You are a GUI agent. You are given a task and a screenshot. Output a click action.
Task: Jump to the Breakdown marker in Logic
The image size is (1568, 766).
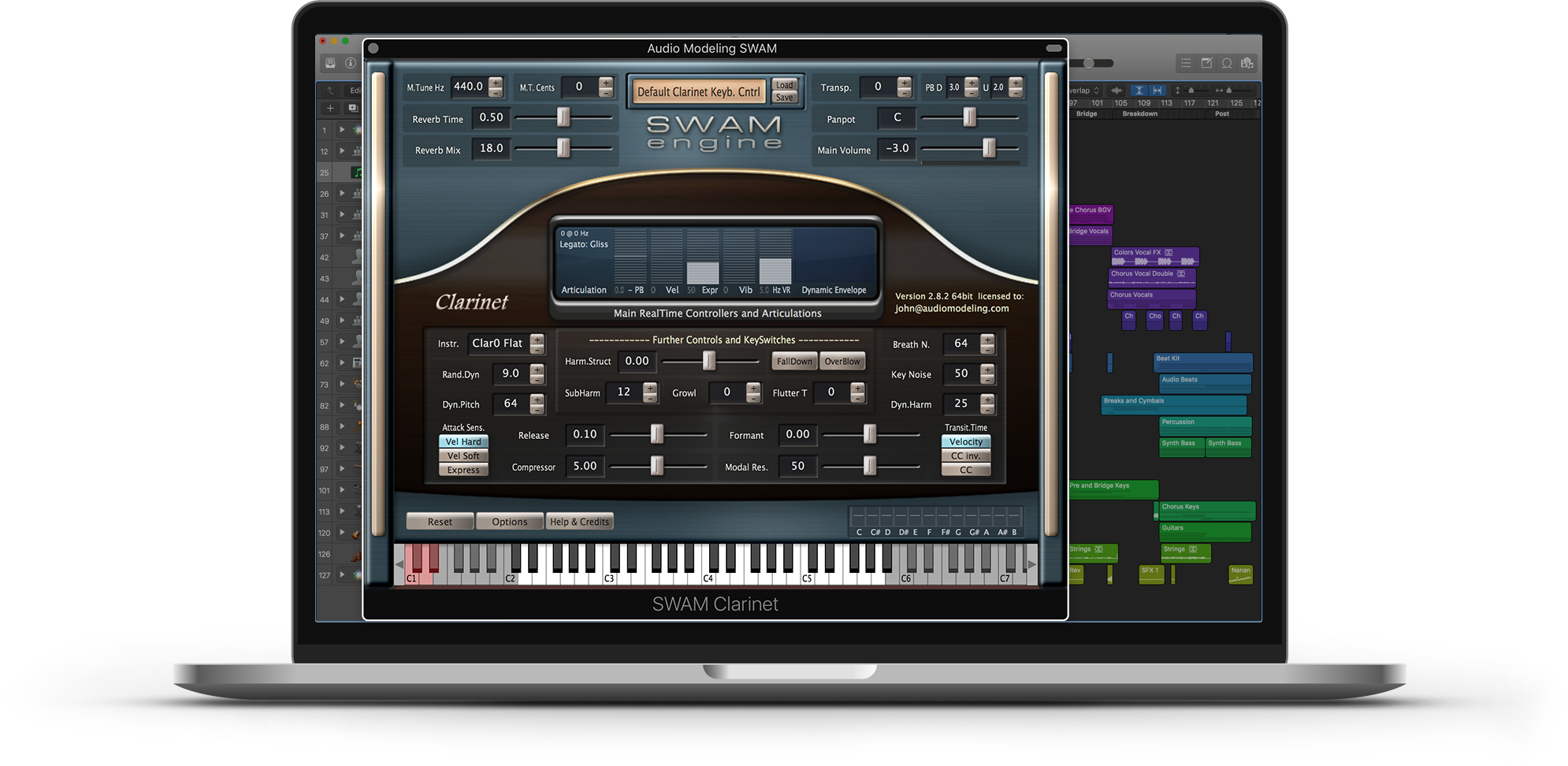(1140, 114)
